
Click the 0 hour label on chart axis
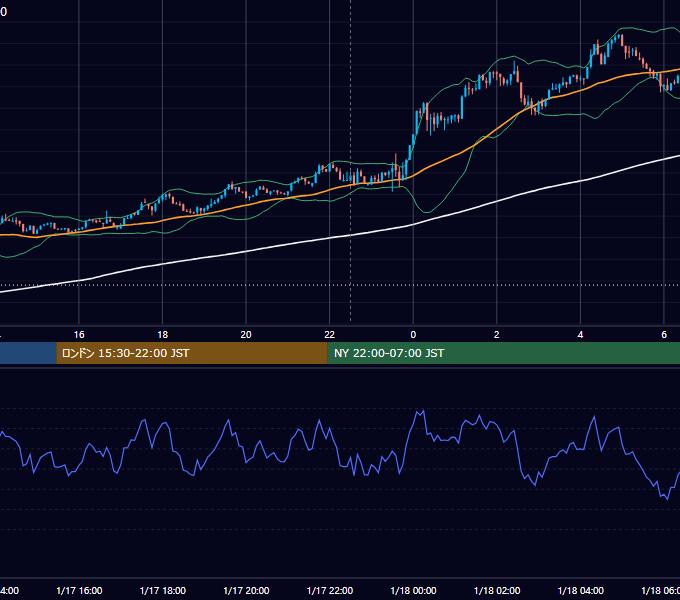point(413,335)
